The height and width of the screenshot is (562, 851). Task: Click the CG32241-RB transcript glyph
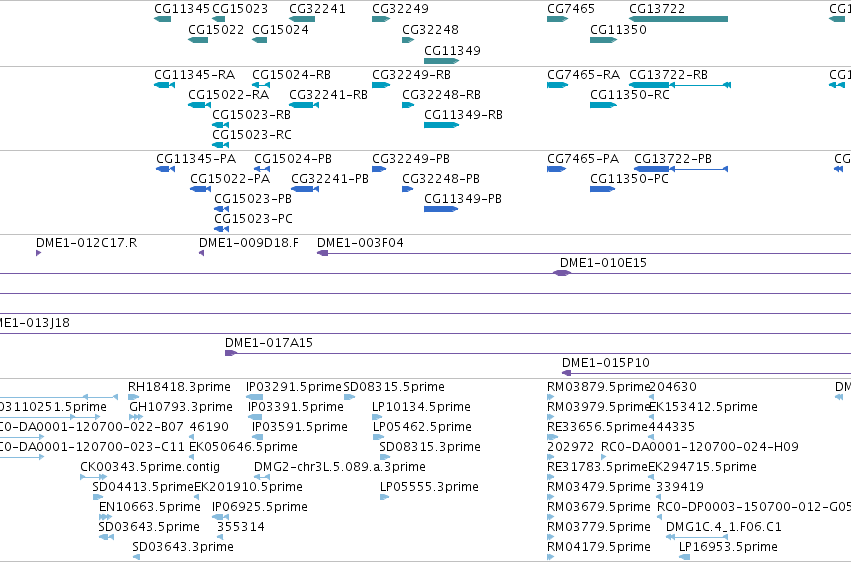304,105
